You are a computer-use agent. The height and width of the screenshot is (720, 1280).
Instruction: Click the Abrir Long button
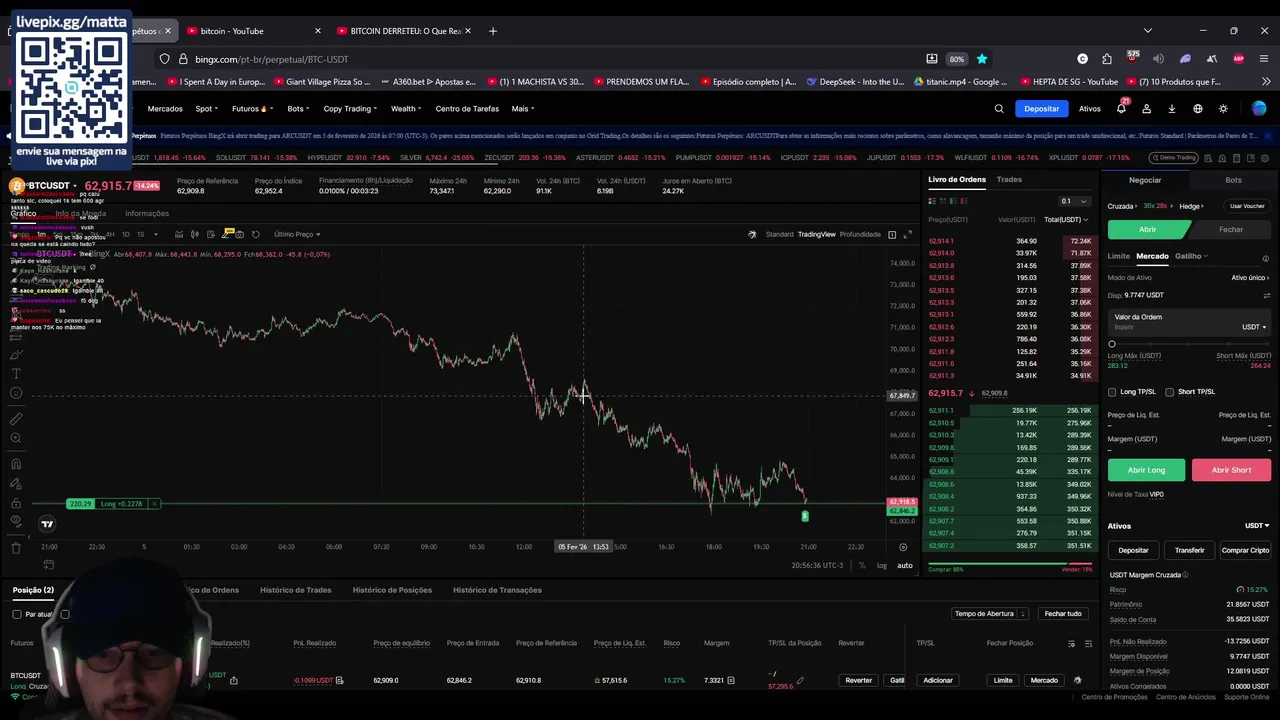(x=1146, y=470)
